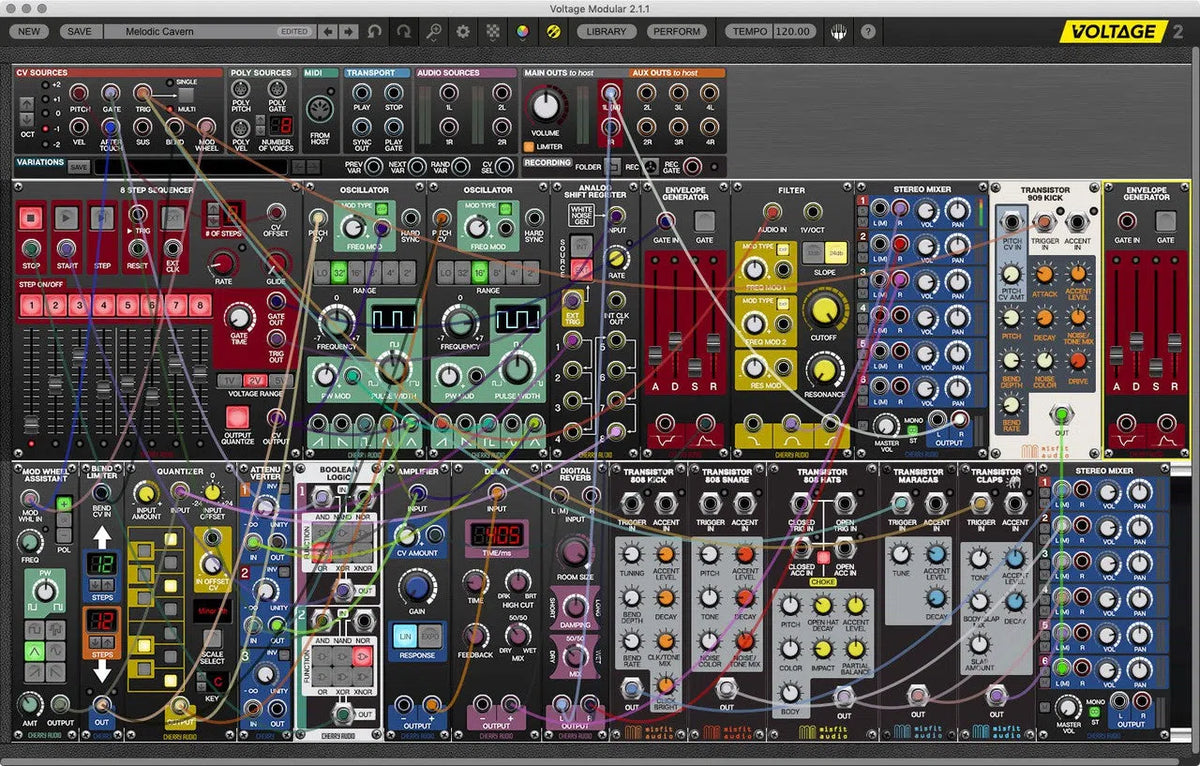Enable step 3 in the Step On/Off row
The image size is (1200, 766).
[78, 303]
